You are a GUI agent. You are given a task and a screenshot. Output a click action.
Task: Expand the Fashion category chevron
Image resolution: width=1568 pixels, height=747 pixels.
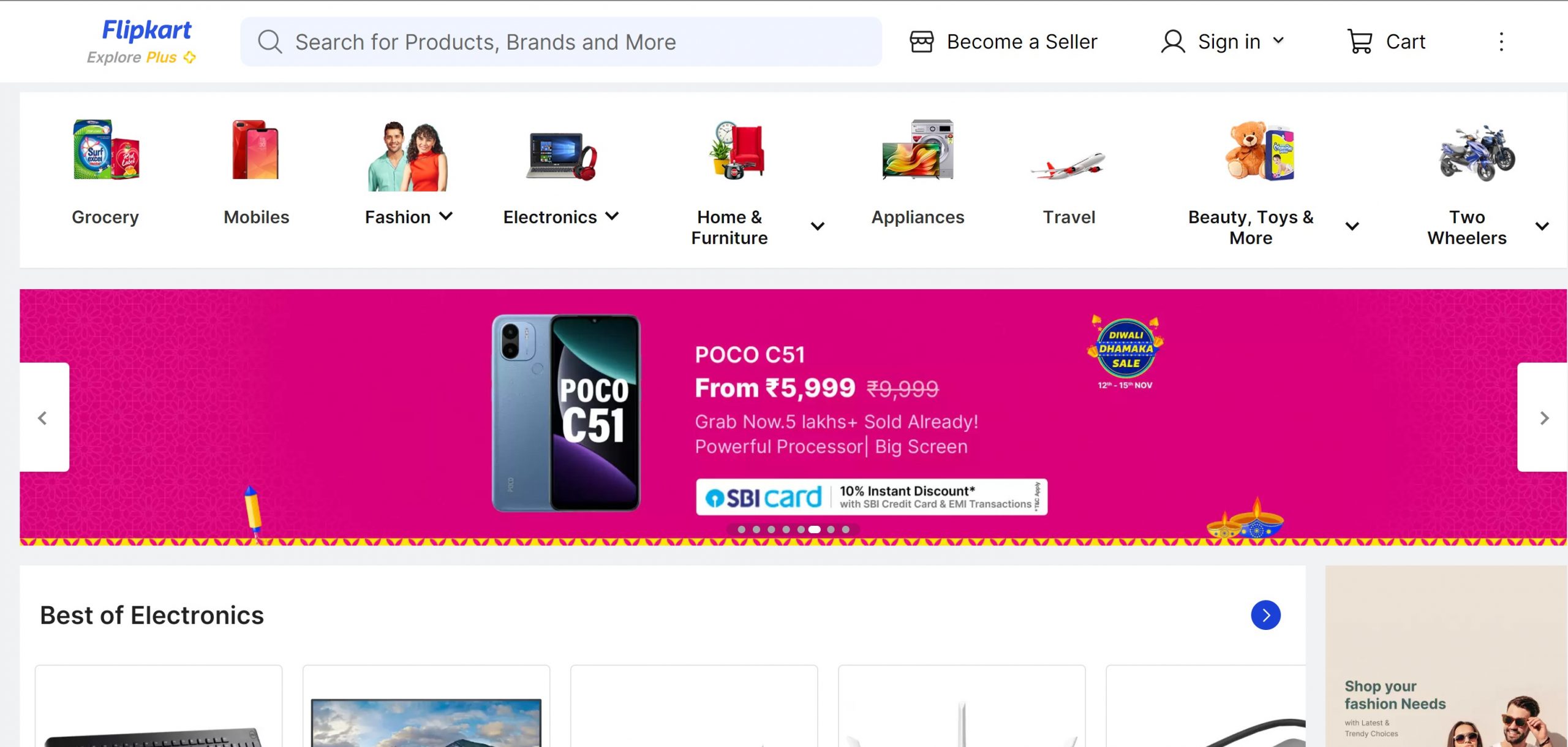[447, 216]
